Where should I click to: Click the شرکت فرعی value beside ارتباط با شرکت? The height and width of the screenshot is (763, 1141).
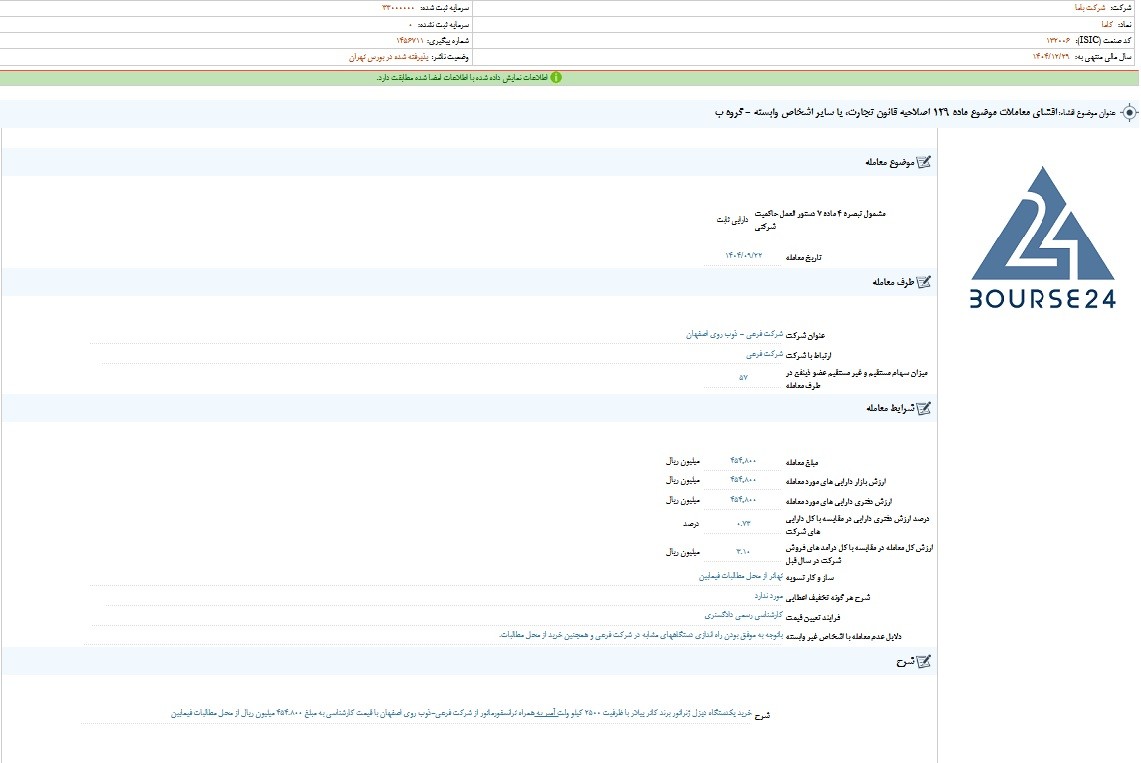(x=765, y=354)
